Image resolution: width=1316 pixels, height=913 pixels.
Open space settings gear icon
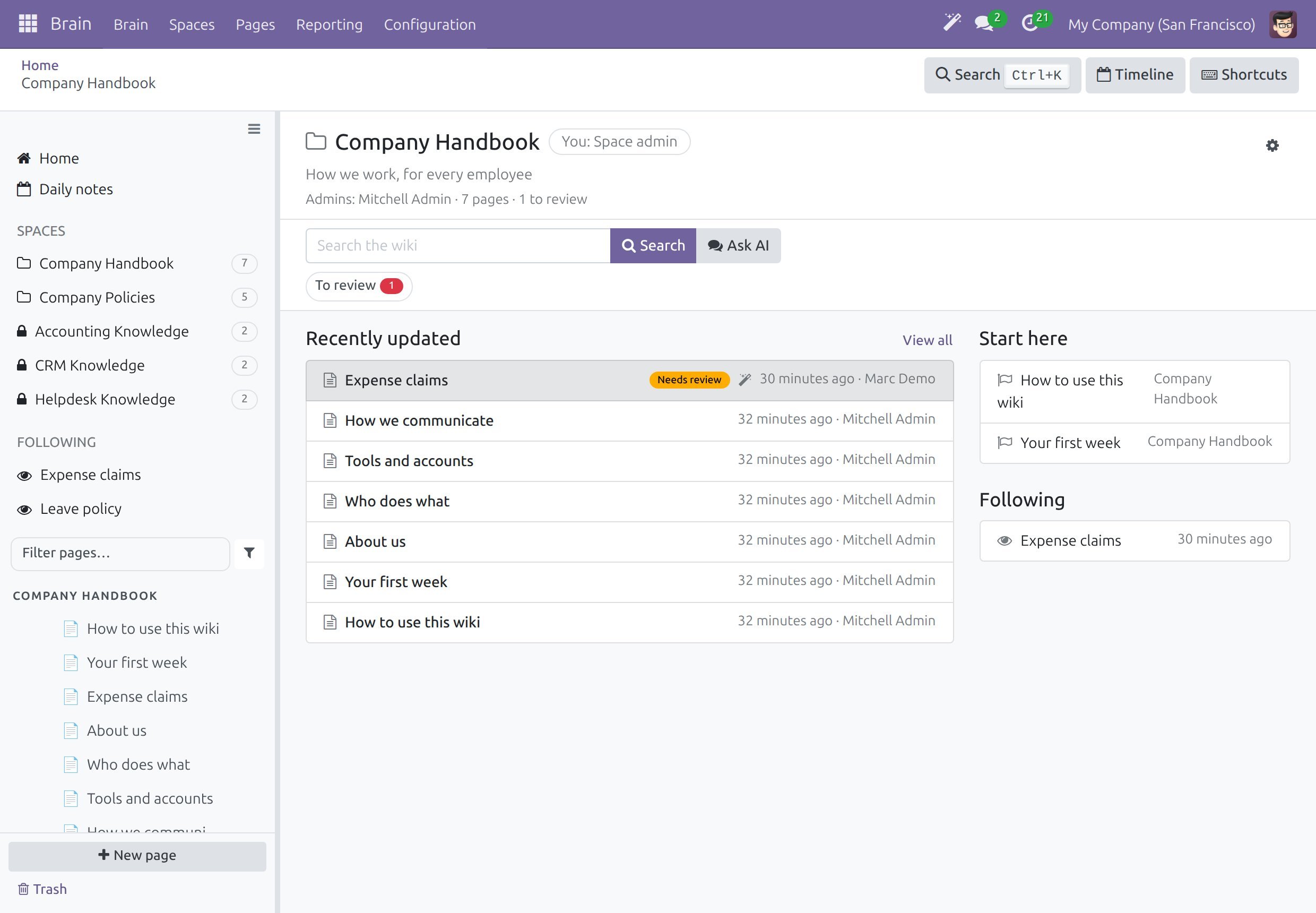point(1272,145)
